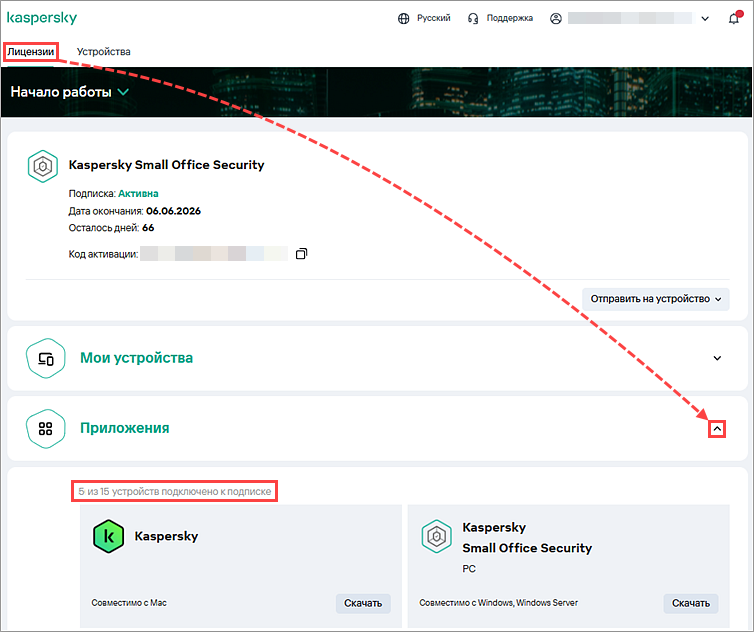Click the Small Office Security PC app icon
The width and height of the screenshot is (754, 632).
coord(437,536)
